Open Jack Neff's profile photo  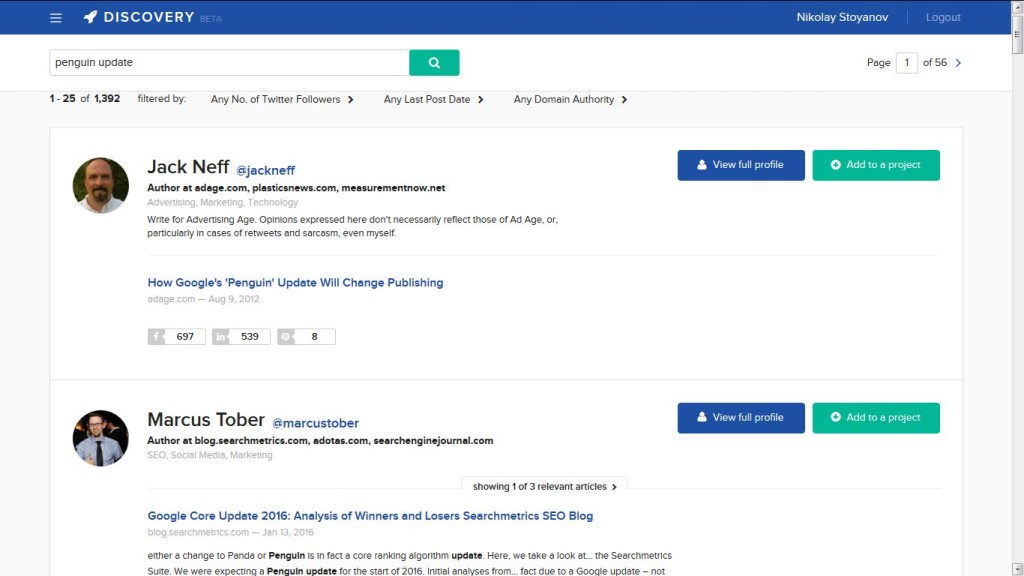point(101,185)
